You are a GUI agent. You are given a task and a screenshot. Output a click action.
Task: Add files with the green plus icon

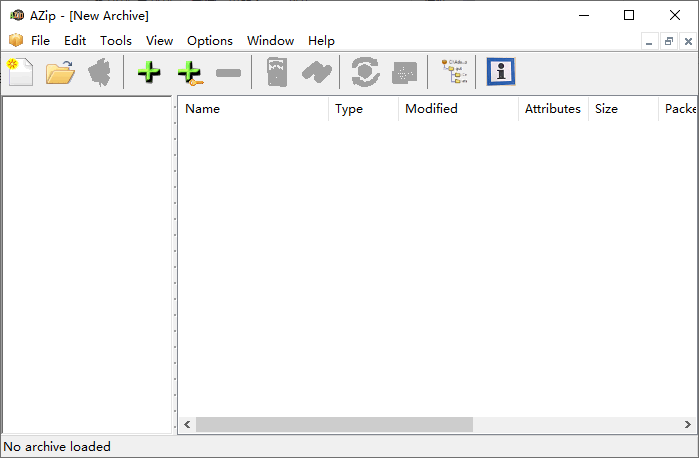pyautogui.click(x=149, y=72)
